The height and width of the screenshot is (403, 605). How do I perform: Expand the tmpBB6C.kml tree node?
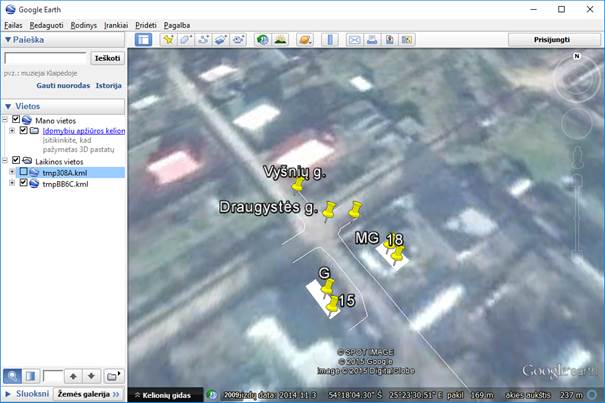pos(12,183)
